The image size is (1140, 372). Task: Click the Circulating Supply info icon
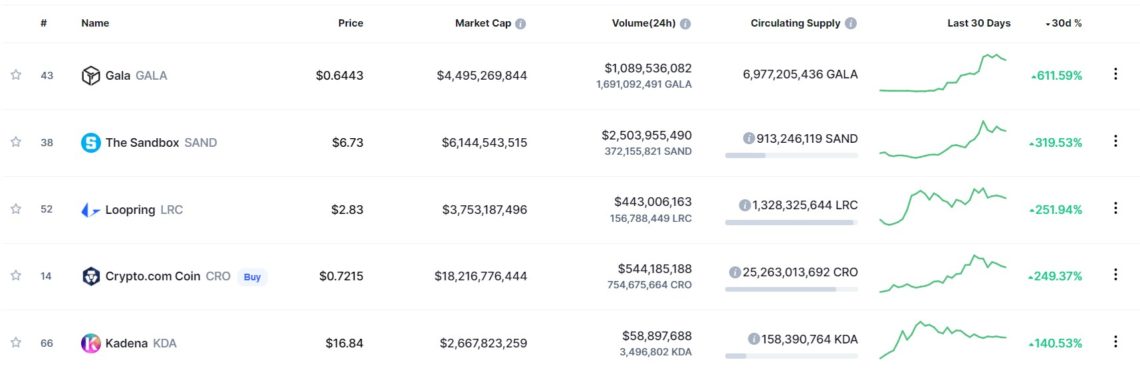(x=851, y=23)
